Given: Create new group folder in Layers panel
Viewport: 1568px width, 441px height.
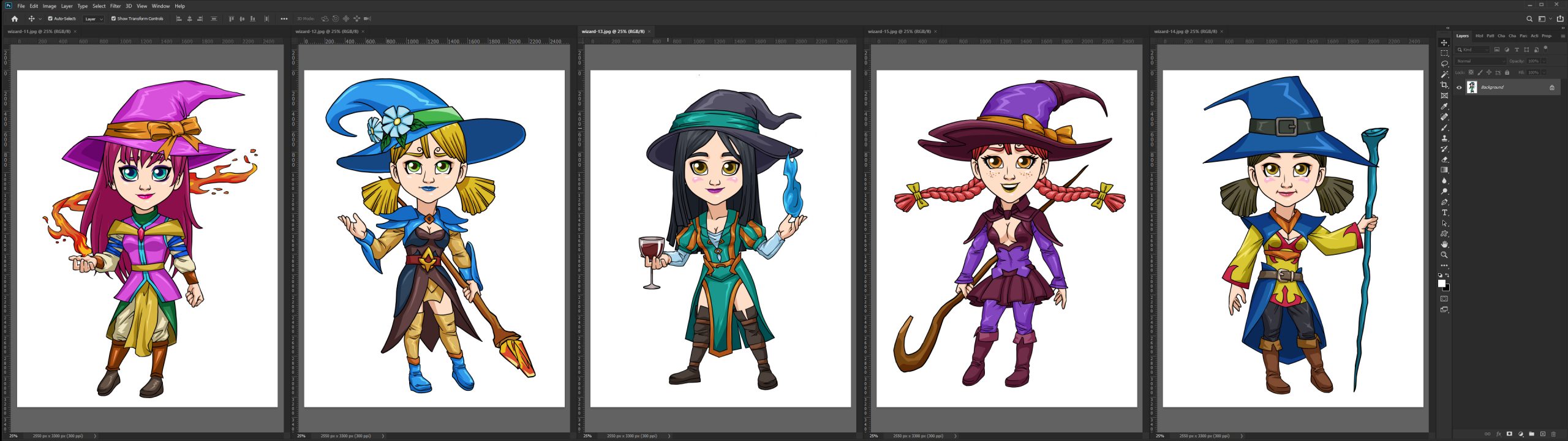Looking at the screenshot, I should [1532, 434].
